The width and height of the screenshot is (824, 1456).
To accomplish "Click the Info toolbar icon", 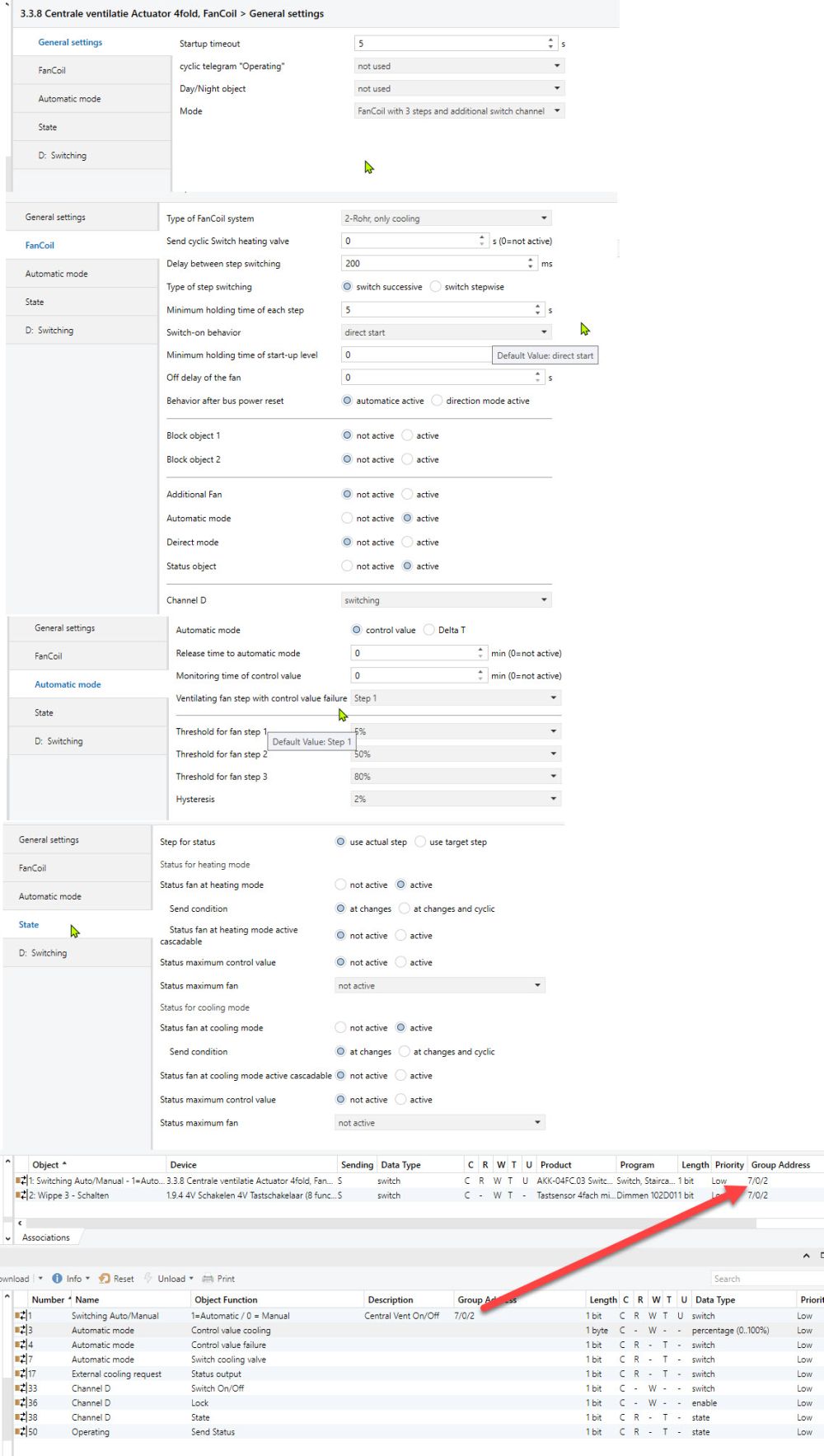I will click(x=57, y=1279).
